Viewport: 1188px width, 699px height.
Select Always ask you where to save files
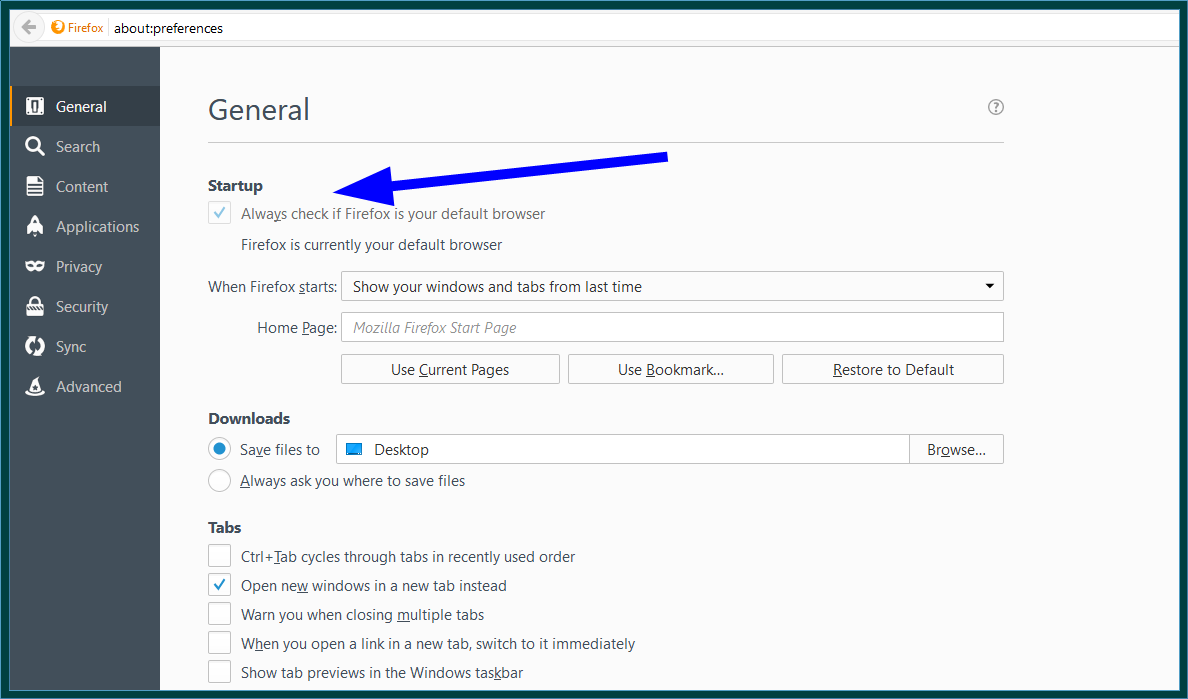click(x=220, y=480)
